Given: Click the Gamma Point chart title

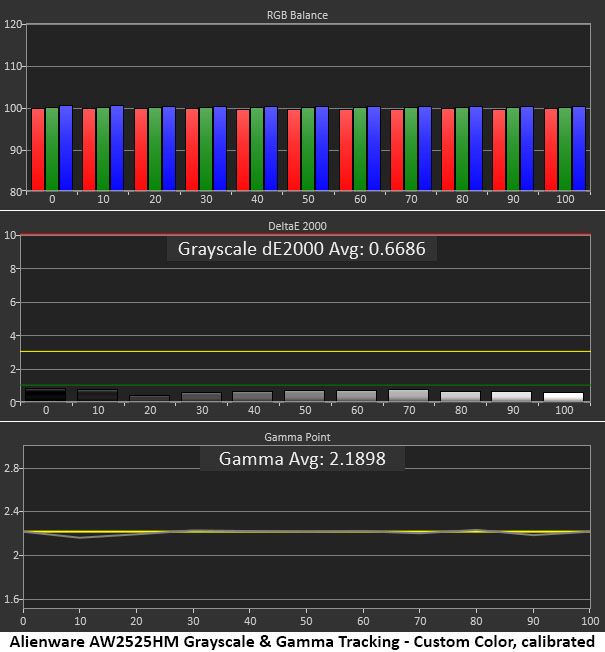Looking at the screenshot, I should point(297,437).
